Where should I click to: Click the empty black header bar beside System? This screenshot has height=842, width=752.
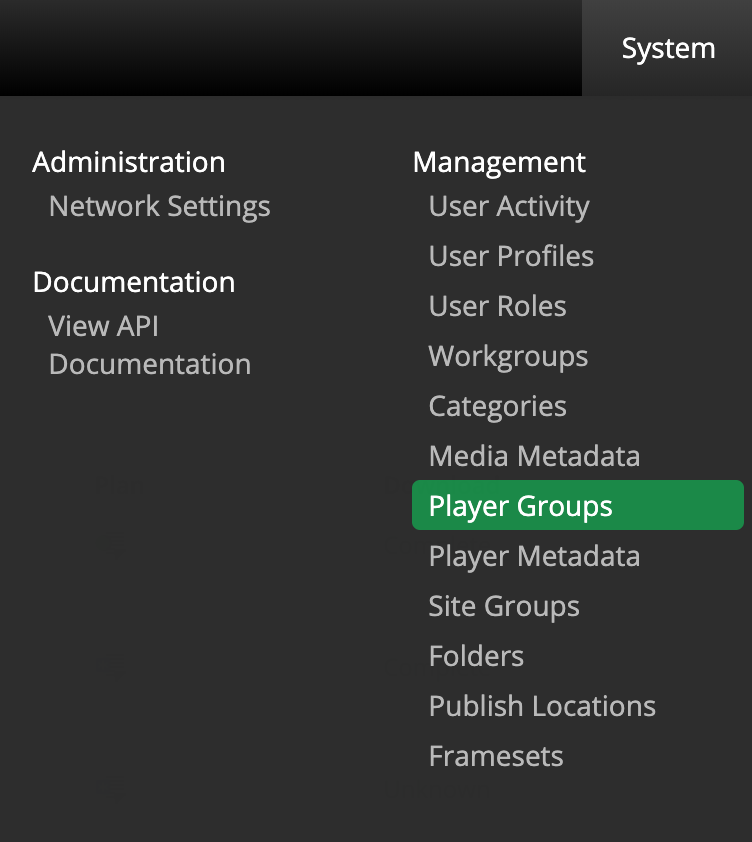290,48
